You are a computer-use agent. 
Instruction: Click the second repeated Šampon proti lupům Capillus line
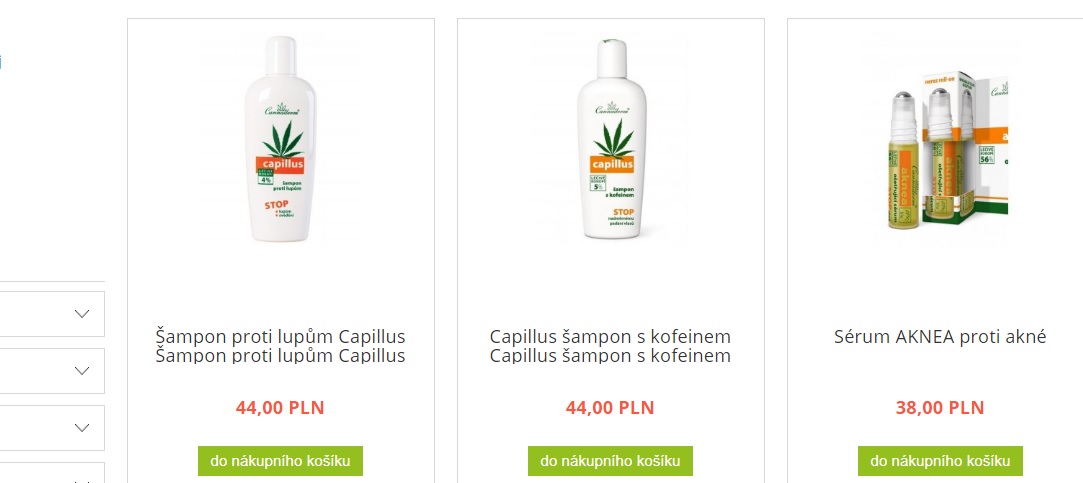pos(280,357)
